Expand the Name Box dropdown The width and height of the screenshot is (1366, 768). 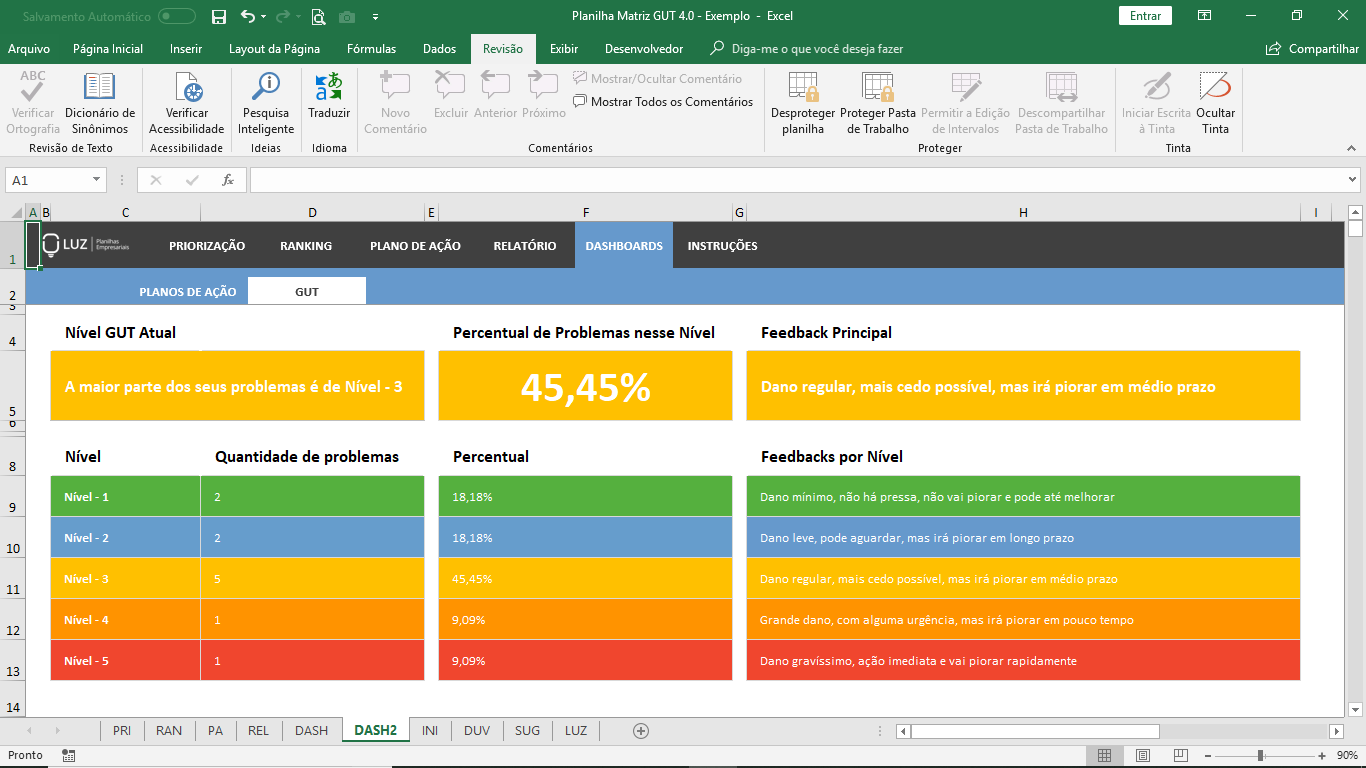point(97,180)
